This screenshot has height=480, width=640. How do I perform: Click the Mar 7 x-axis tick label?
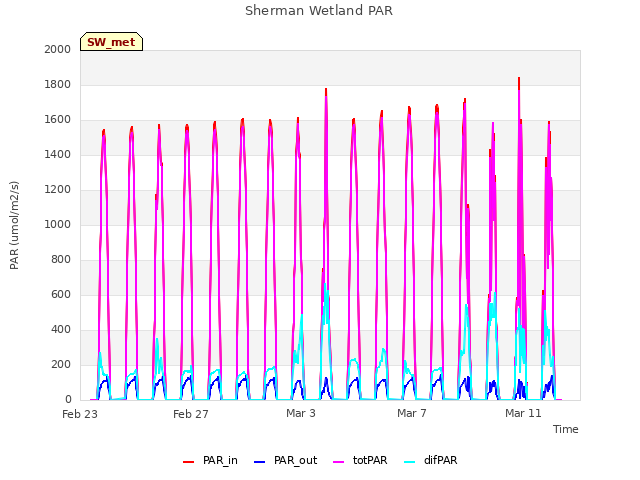tap(411, 413)
